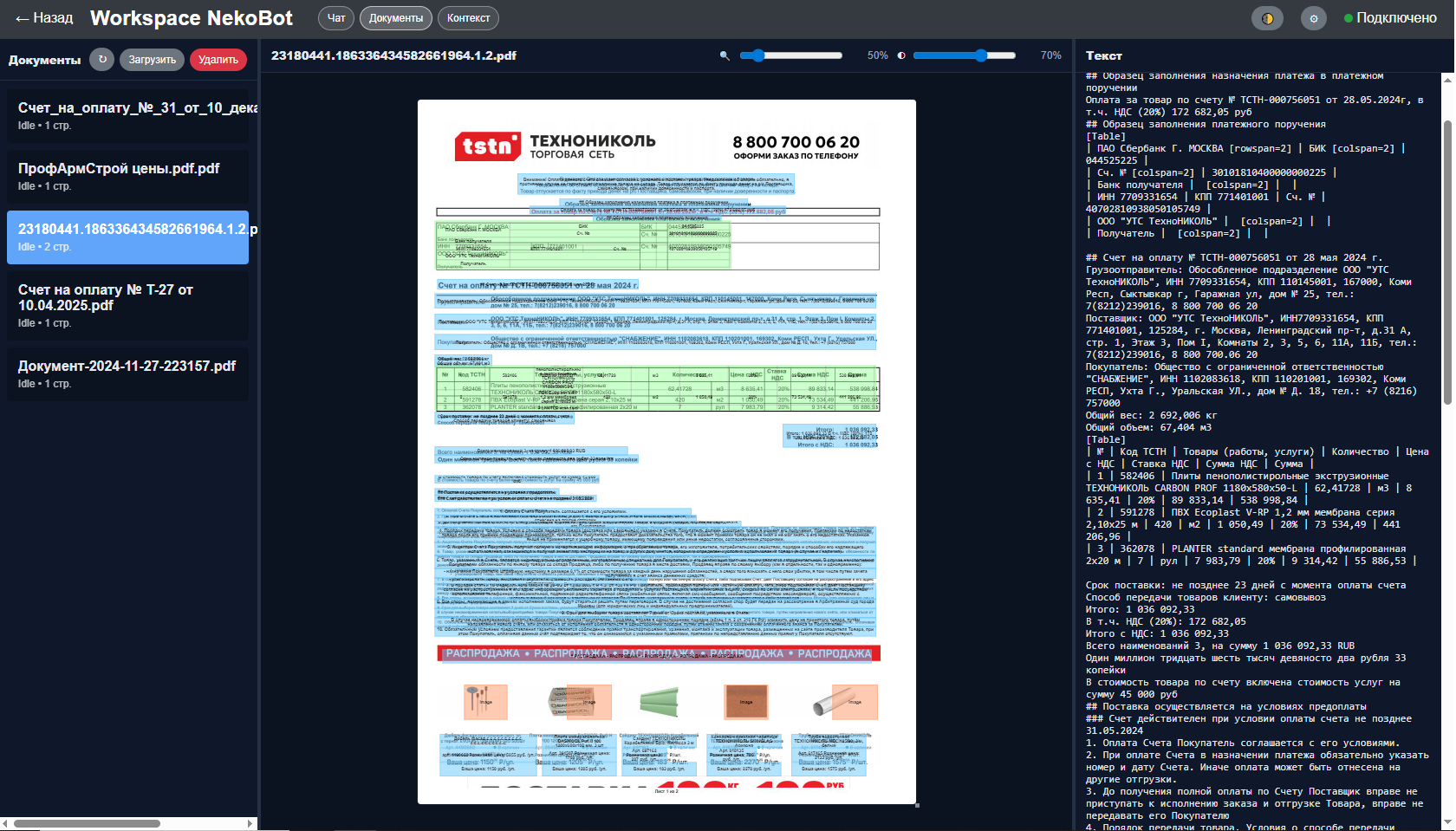Image resolution: width=1456 pixels, height=831 pixels.
Task: Click the sidebar scrollbar right arrow
Action: click(250, 824)
